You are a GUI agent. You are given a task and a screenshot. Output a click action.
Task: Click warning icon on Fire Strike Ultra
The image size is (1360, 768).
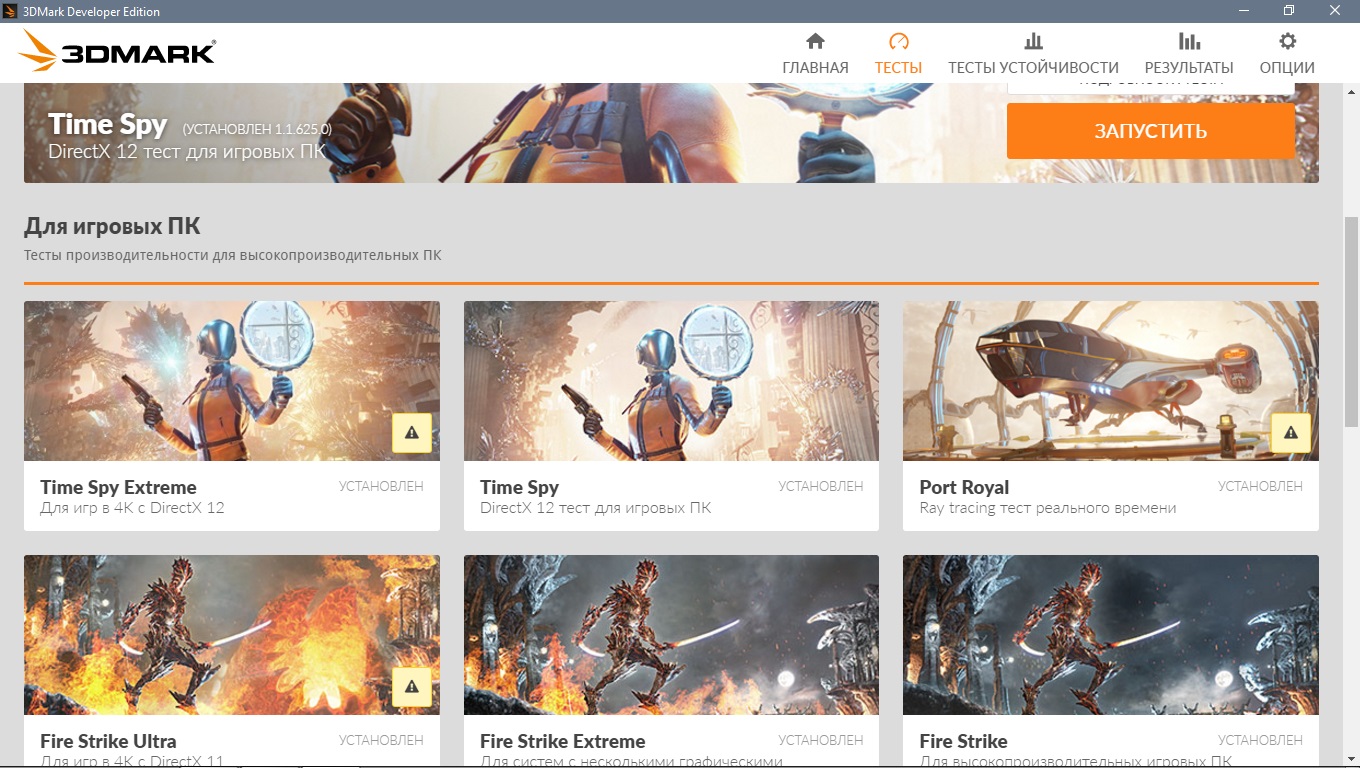(412, 687)
